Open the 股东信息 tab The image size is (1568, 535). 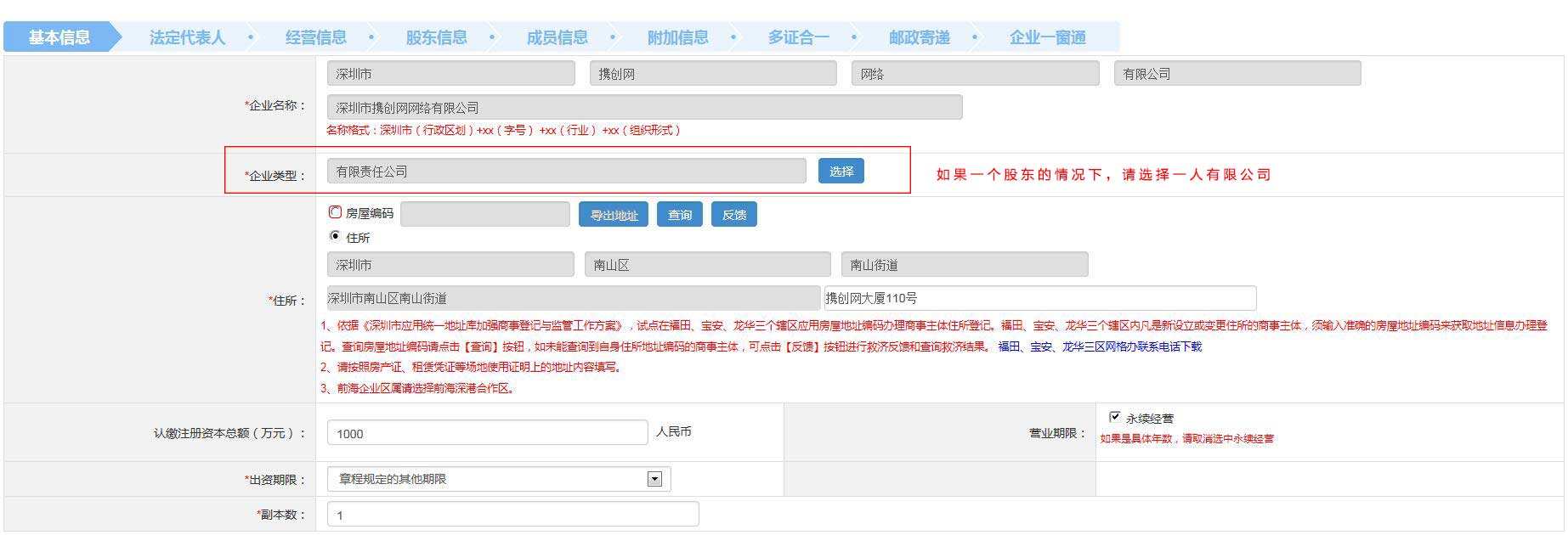click(437, 37)
